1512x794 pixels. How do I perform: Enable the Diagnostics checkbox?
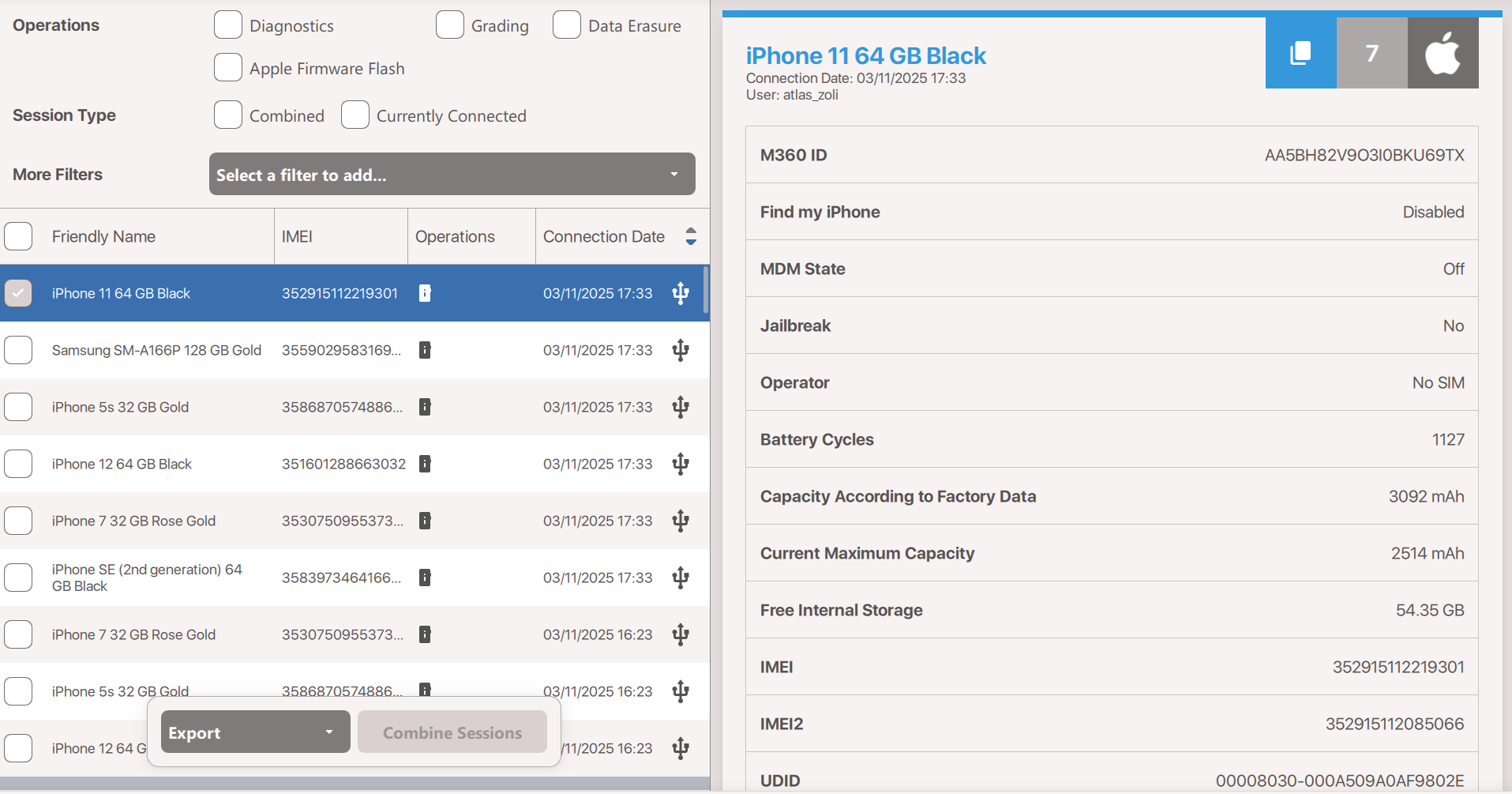(228, 25)
